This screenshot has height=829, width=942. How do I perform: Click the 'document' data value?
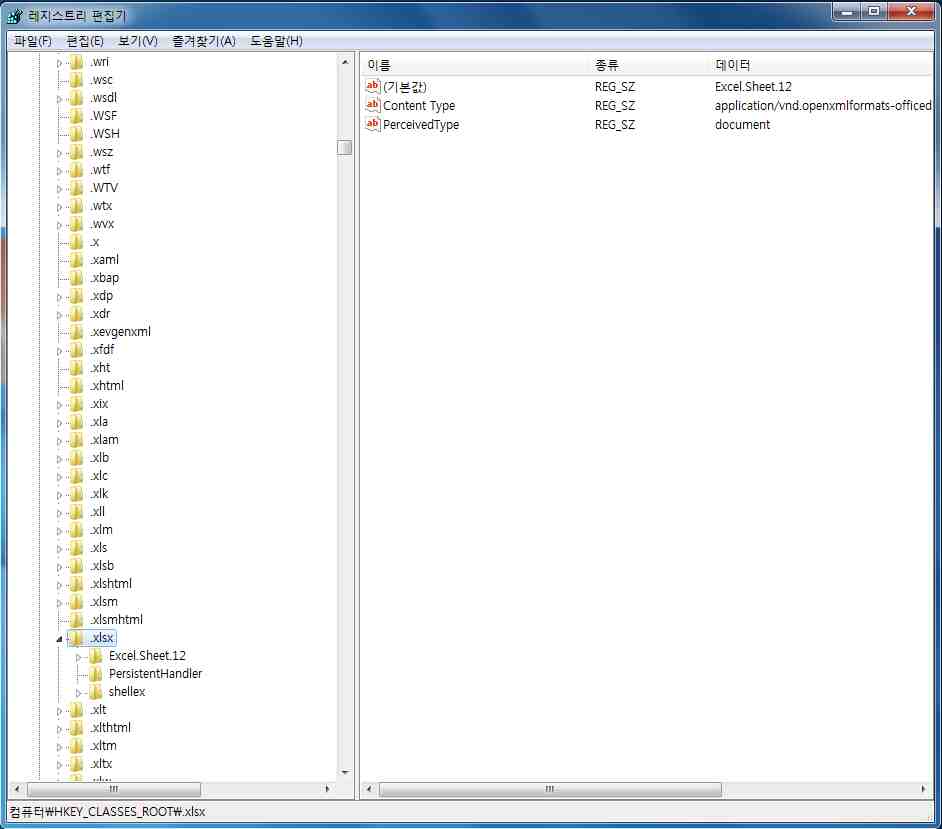743,124
